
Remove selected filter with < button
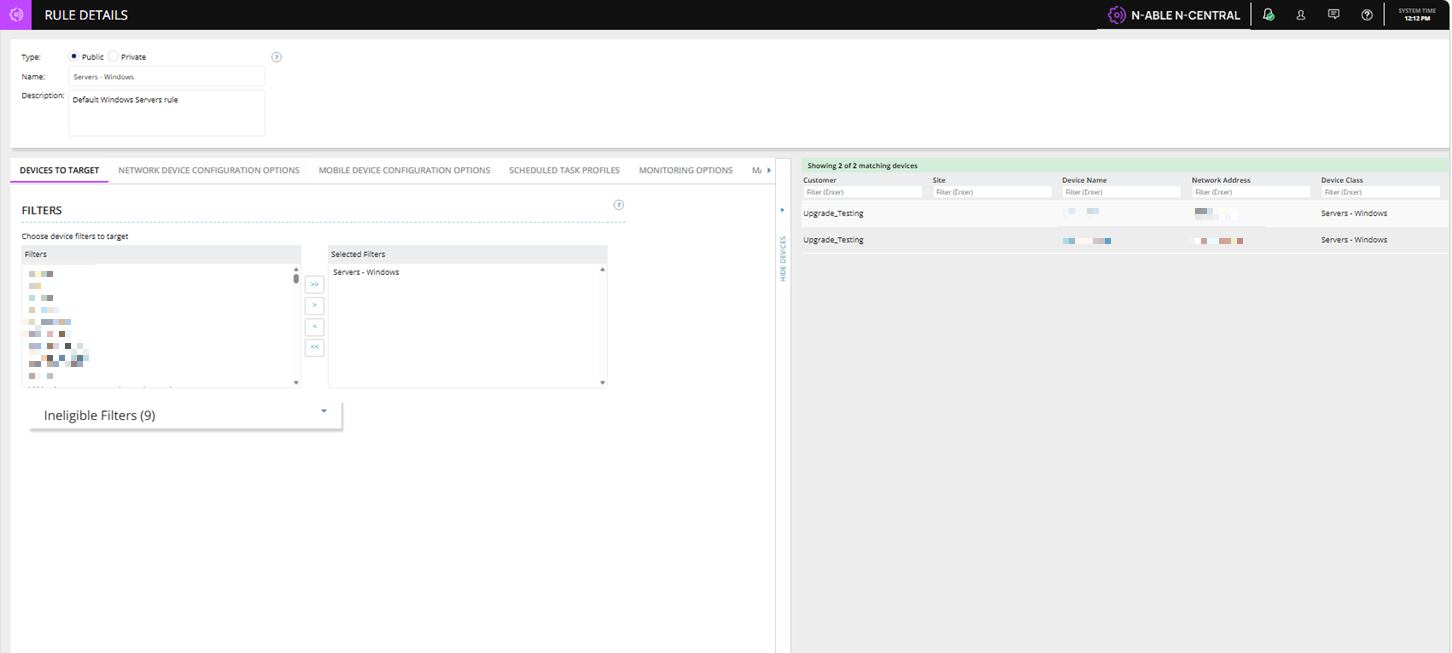coord(314,326)
